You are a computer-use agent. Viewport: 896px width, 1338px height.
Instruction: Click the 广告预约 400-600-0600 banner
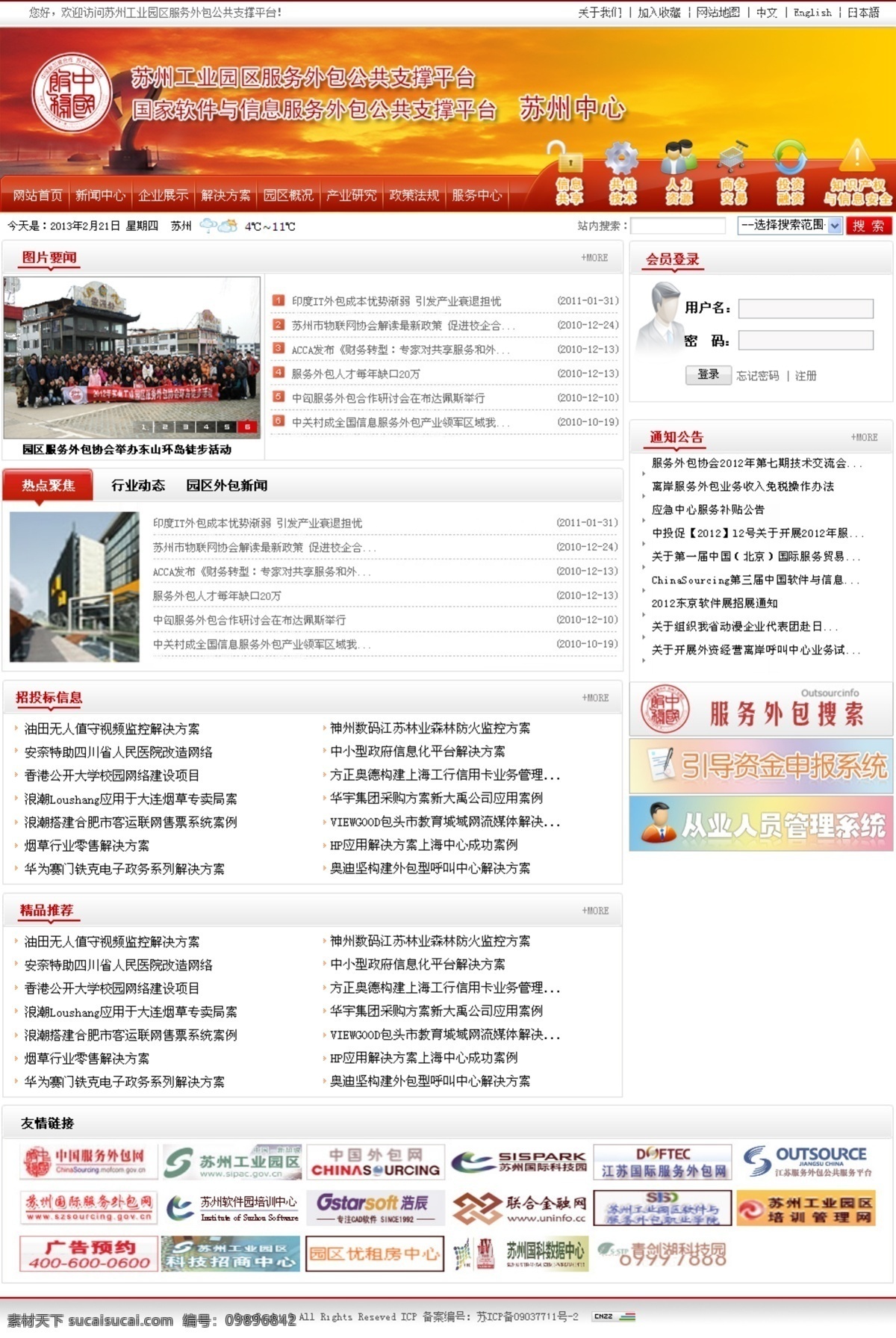(x=87, y=1254)
